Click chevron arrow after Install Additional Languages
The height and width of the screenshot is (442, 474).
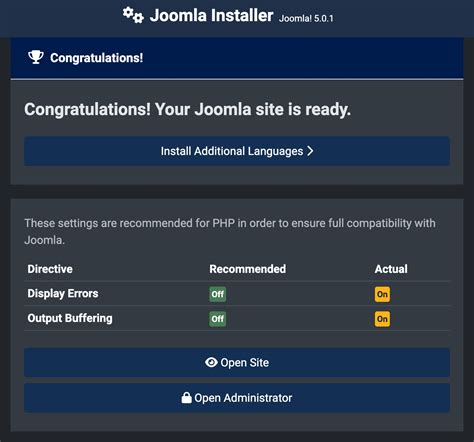[310, 151]
